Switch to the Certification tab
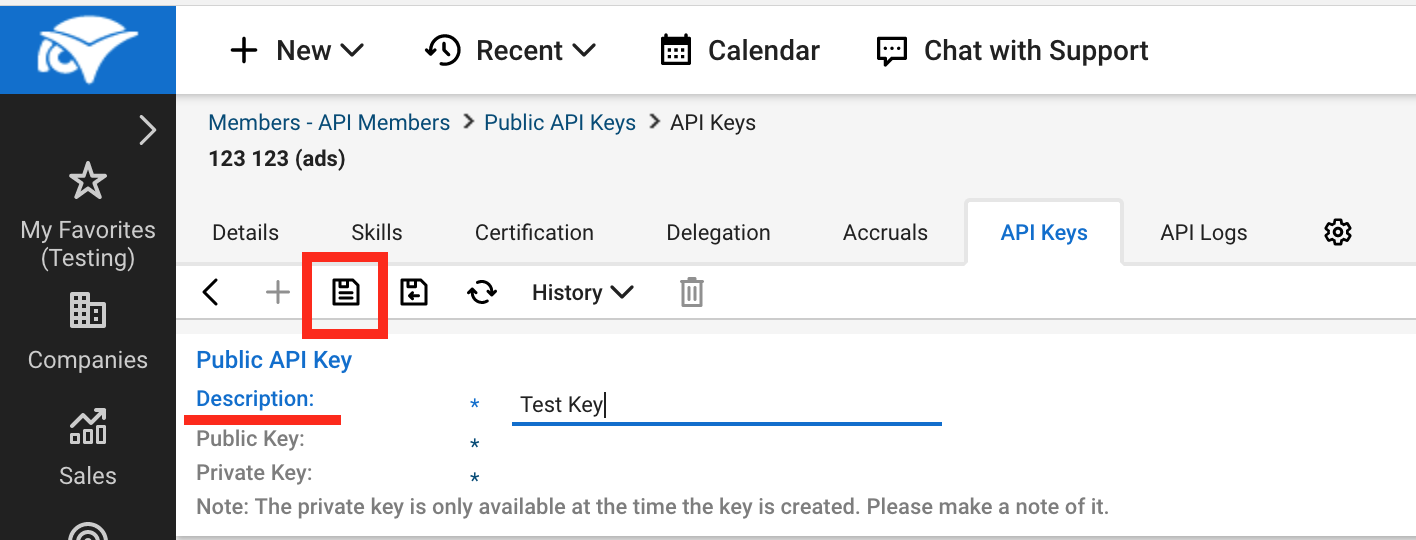This screenshot has width=1416, height=540. point(534,232)
